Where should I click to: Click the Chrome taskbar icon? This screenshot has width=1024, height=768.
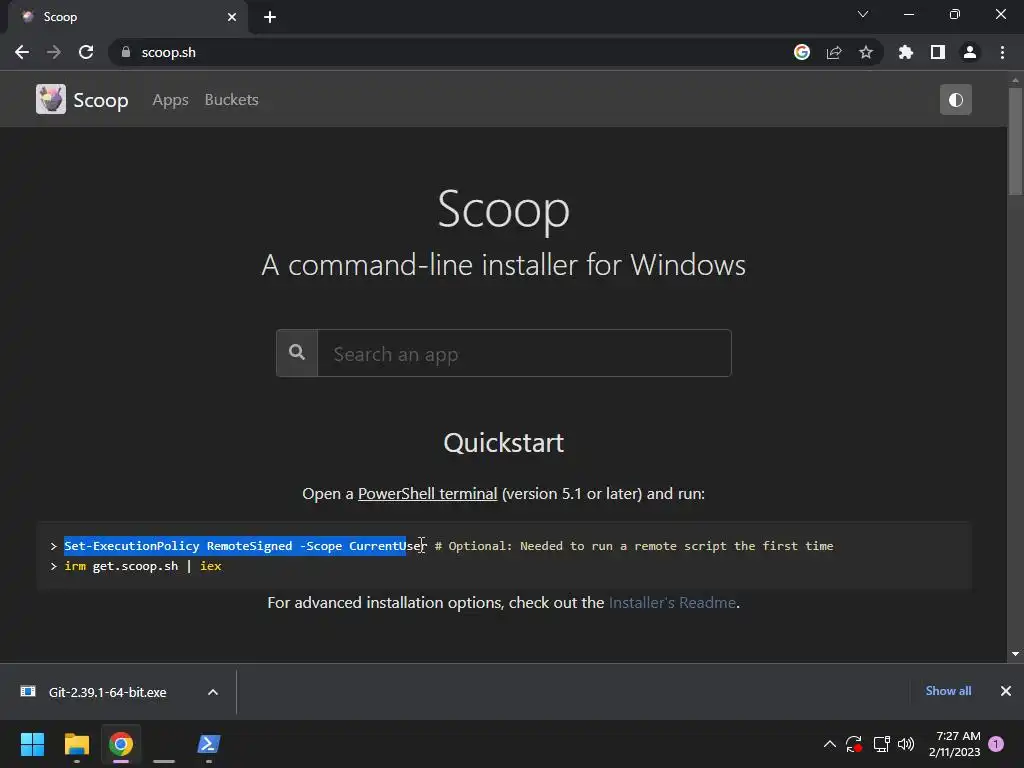pos(121,744)
